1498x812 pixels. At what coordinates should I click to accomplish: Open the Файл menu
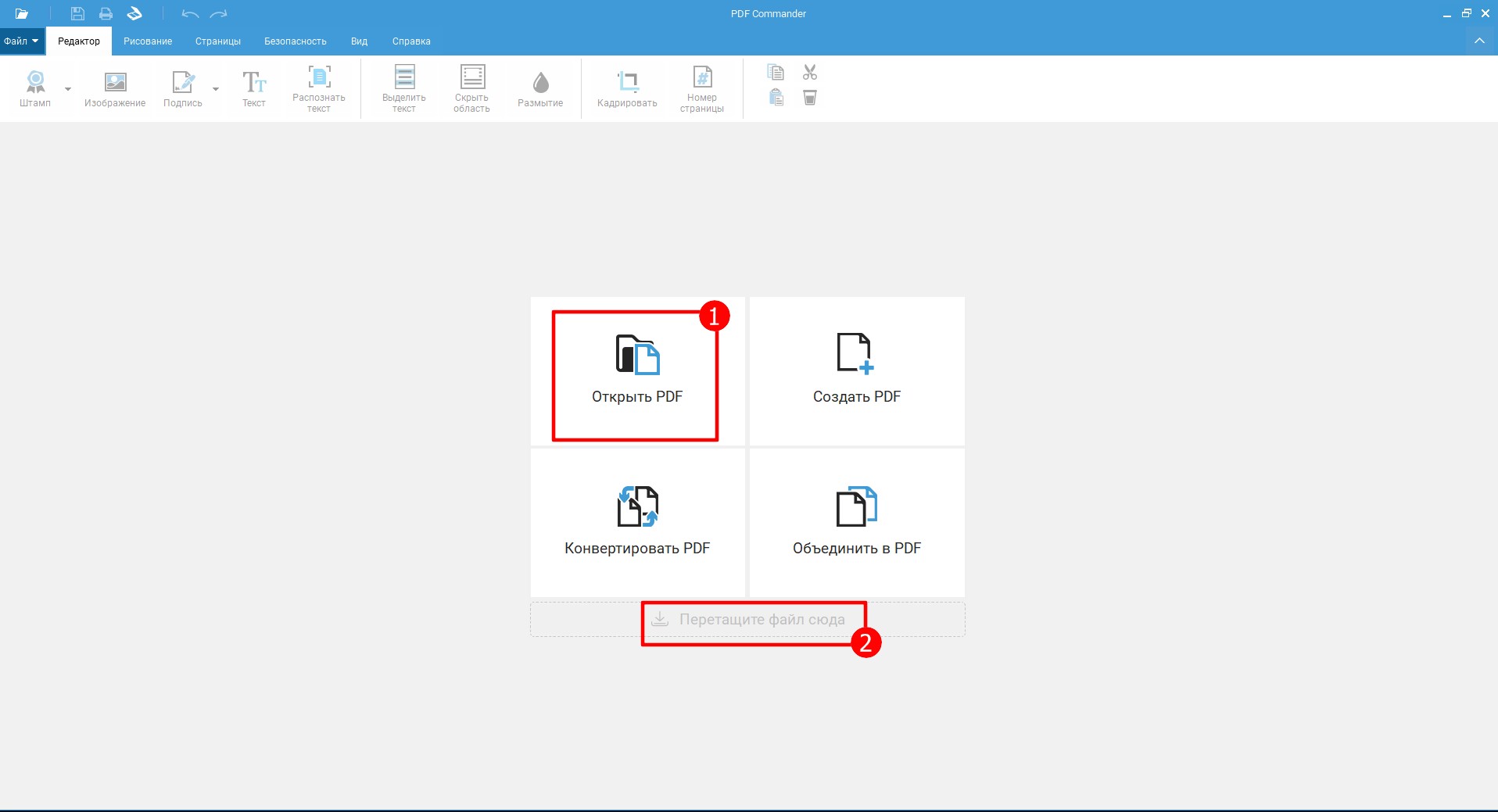coord(21,41)
